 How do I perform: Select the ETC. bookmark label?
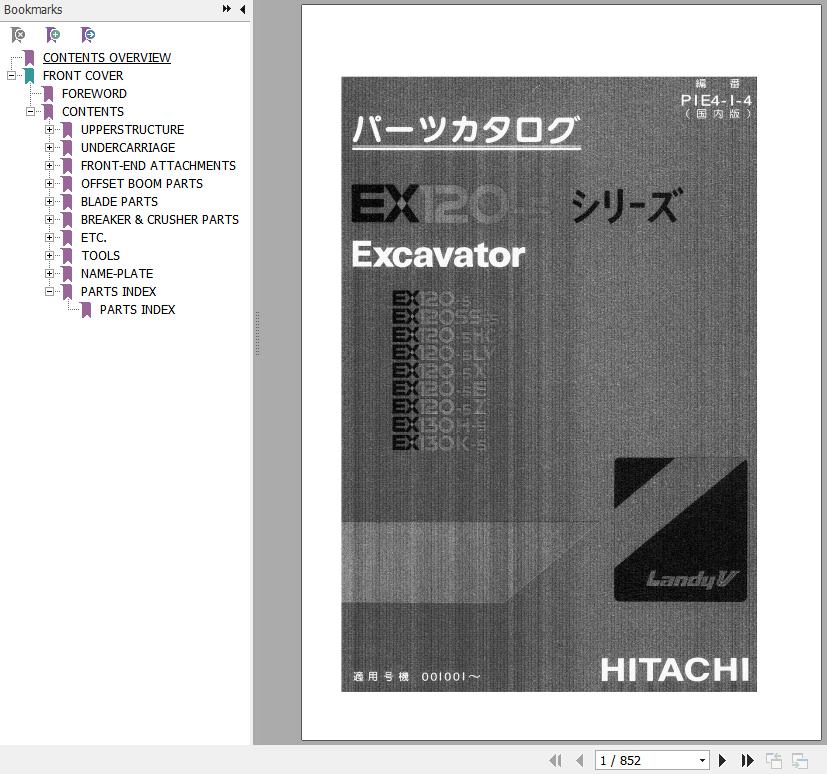pyautogui.click(x=93, y=237)
